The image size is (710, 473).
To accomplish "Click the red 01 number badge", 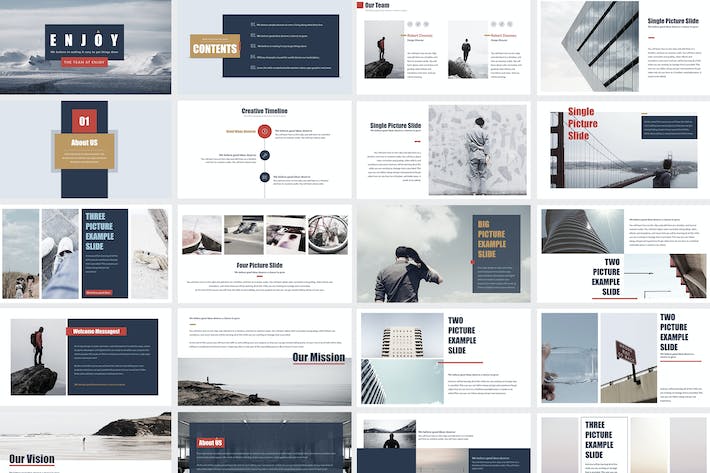I will click(84, 121).
